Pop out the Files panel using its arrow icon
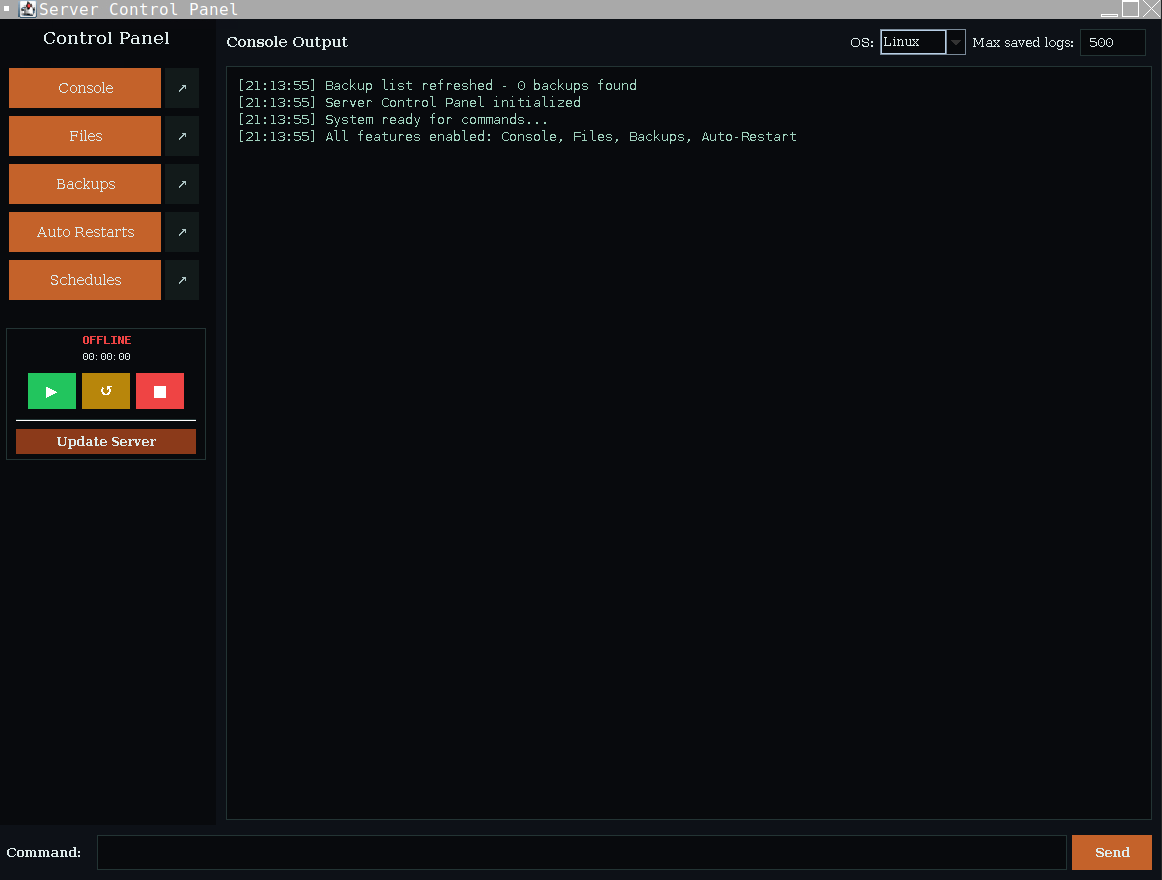Viewport: 1162px width, 880px height. (x=183, y=136)
